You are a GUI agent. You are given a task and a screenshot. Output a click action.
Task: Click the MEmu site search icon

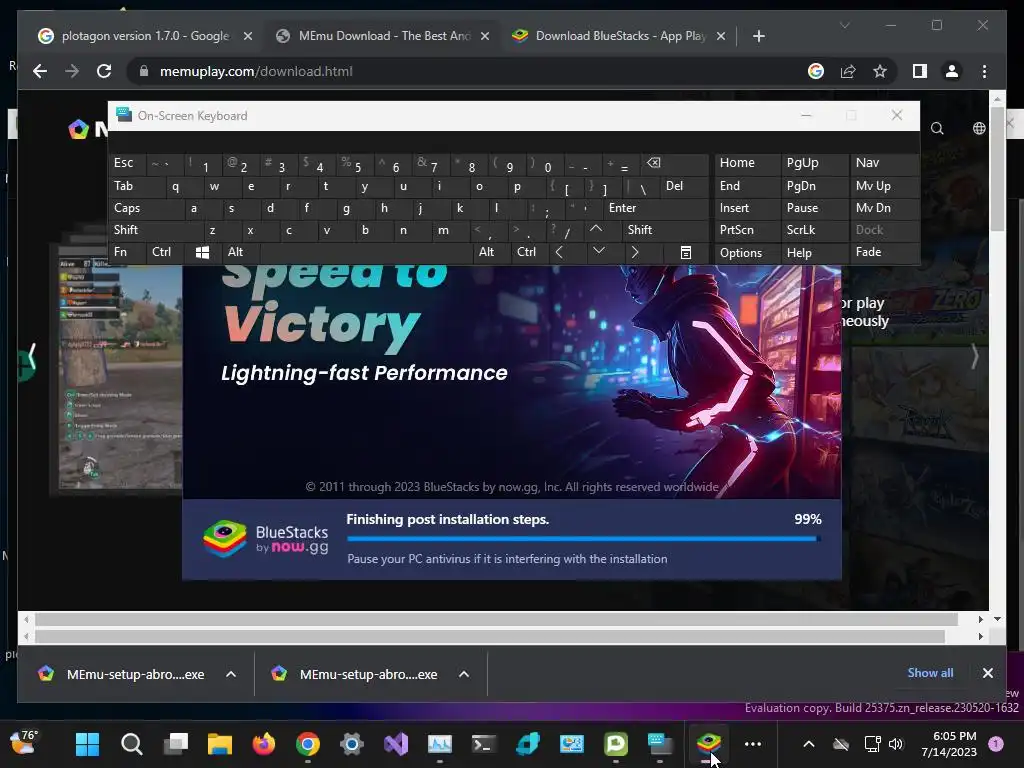point(937,129)
